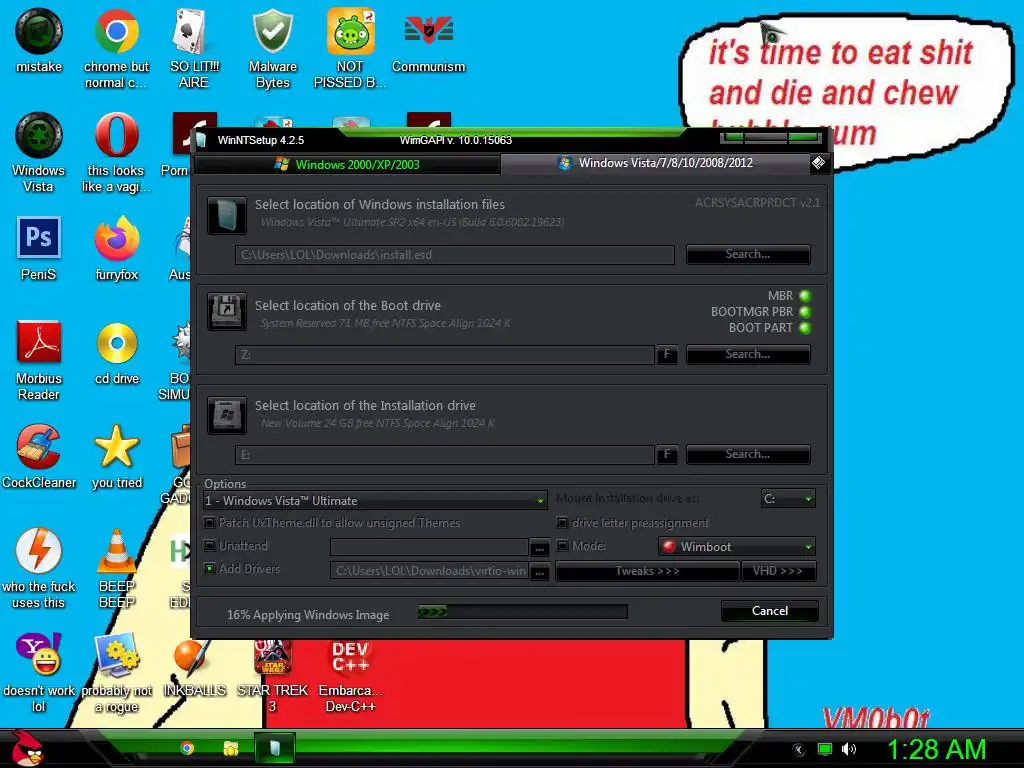Viewport: 1024px width, 768px height.
Task: Open the file explorer taskbar icon
Action: (231, 748)
